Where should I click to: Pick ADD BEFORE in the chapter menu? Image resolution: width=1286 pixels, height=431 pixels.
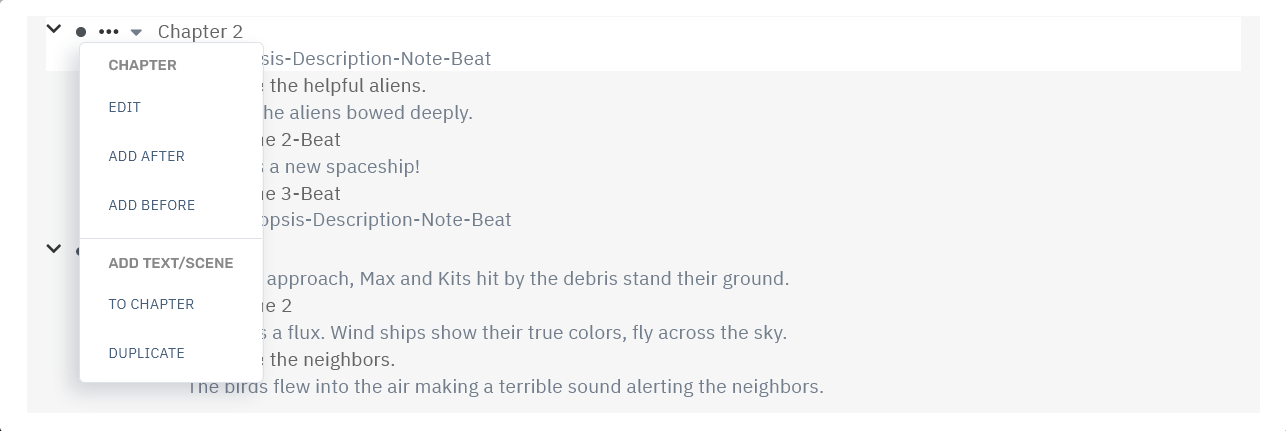point(152,205)
